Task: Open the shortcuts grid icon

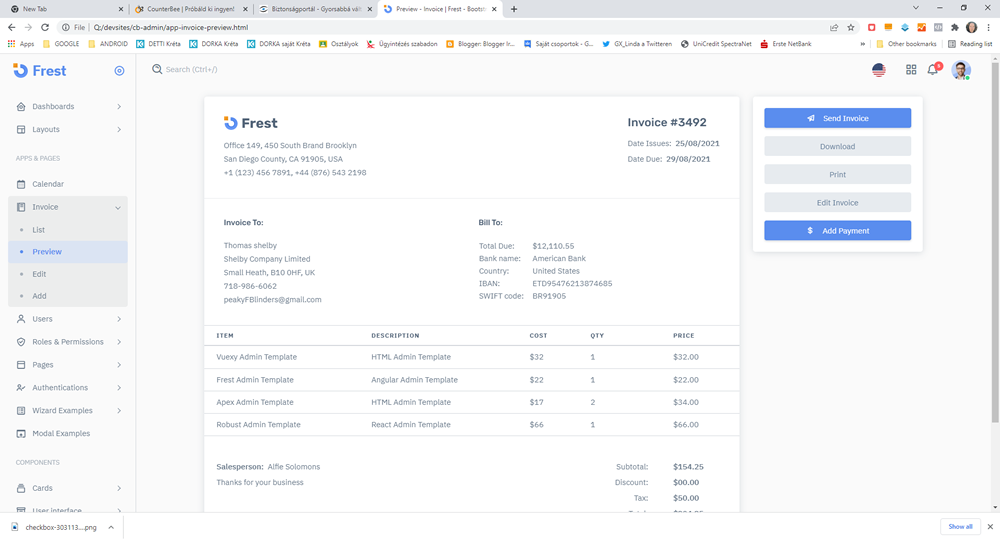Action: 911,70
